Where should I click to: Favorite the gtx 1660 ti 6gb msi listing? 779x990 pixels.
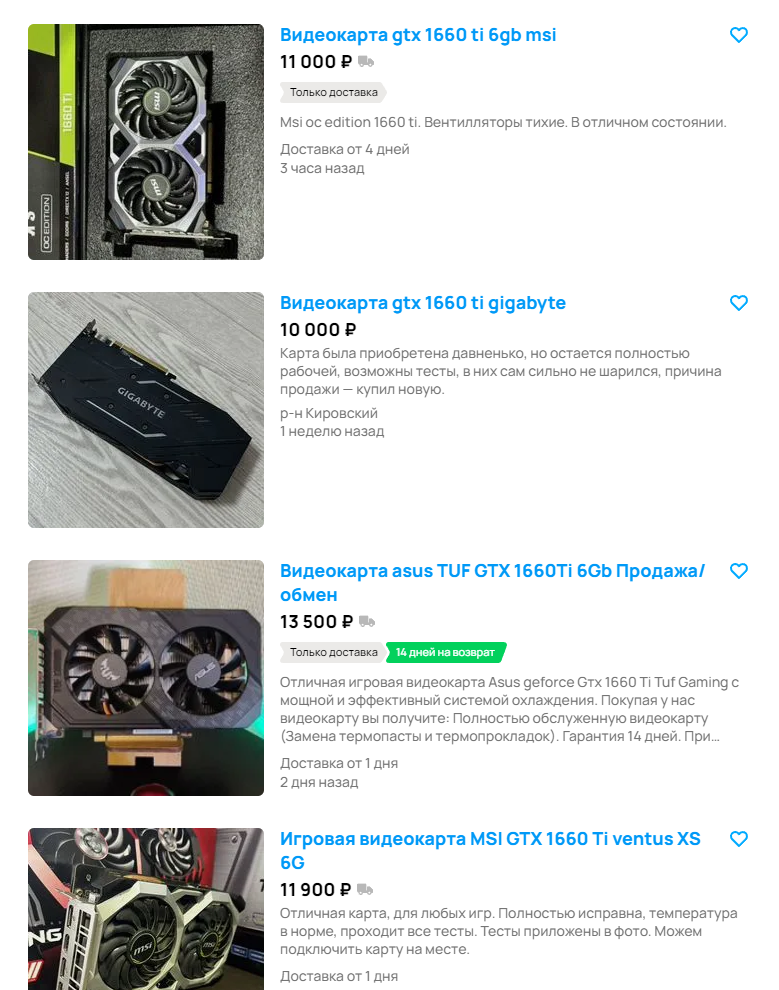coord(739,35)
